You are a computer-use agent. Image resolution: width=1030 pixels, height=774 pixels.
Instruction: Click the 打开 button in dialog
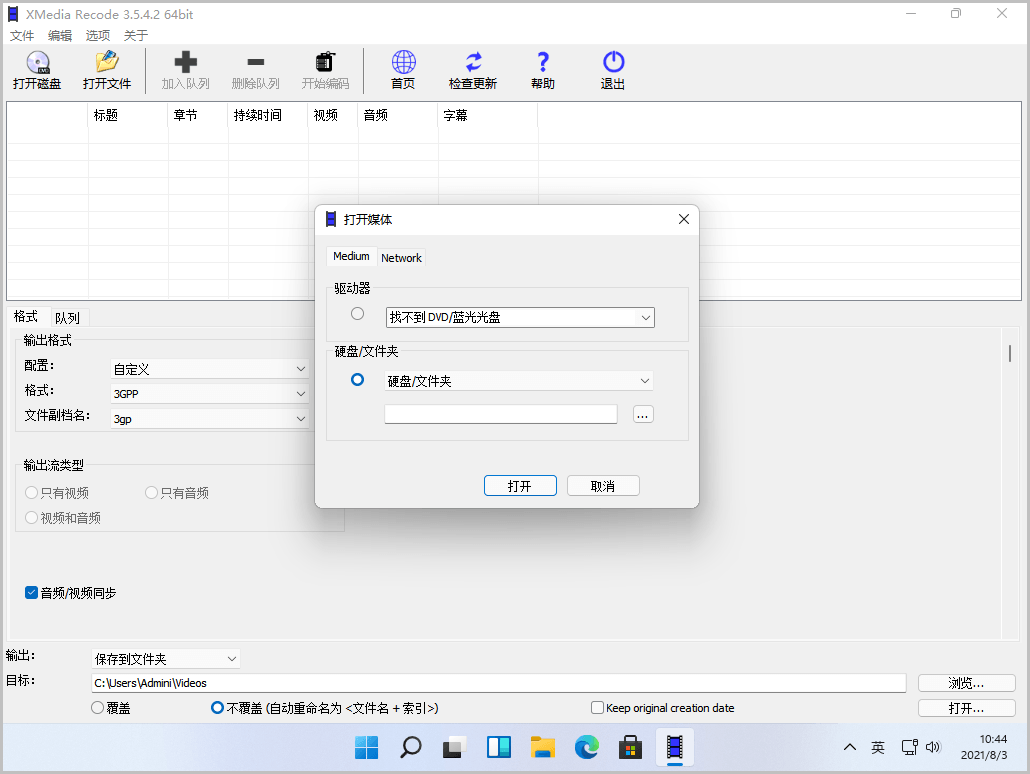pyautogui.click(x=520, y=486)
